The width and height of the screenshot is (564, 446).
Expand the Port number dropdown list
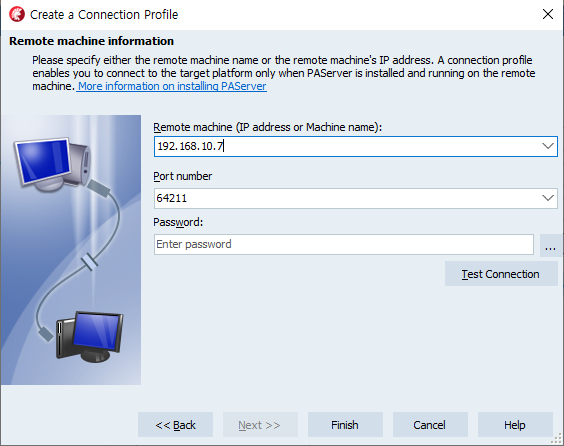pyautogui.click(x=548, y=198)
